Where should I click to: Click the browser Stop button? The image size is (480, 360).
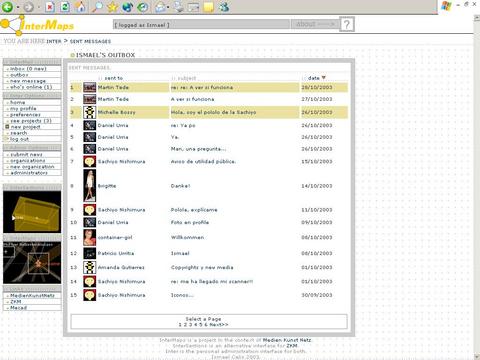click(x=50, y=7)
